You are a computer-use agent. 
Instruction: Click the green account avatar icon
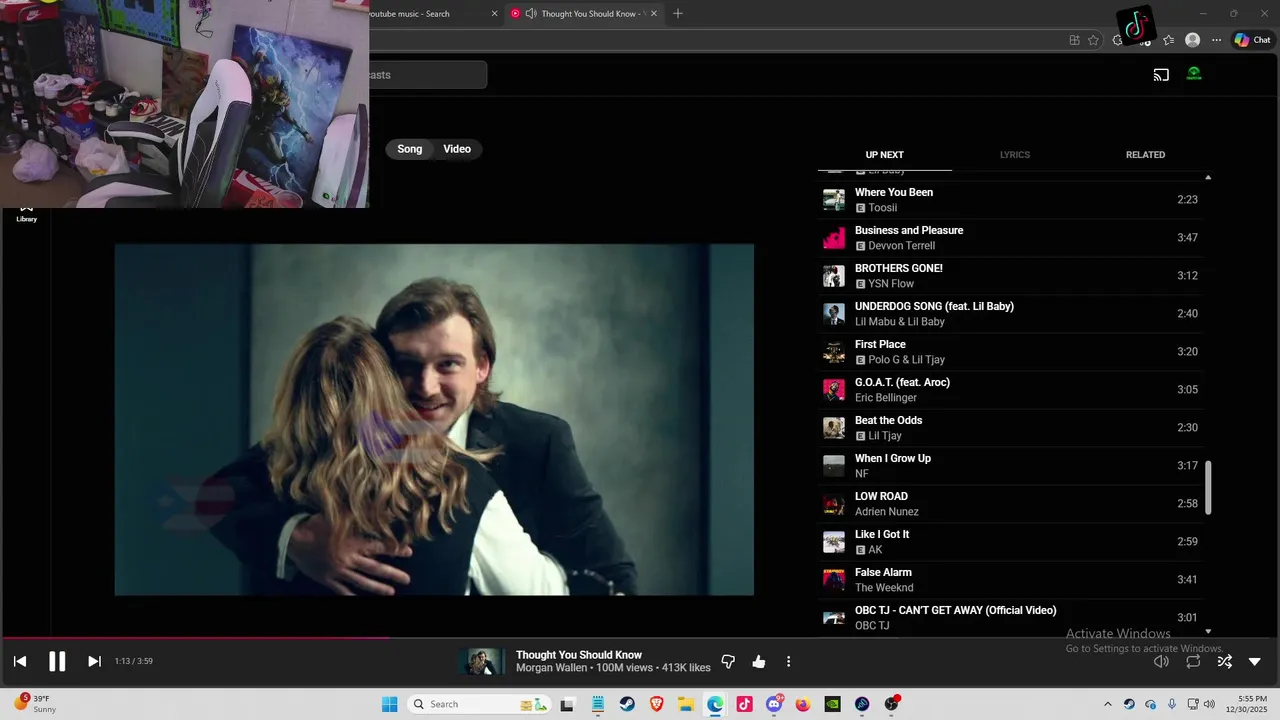pos(1194,73)
